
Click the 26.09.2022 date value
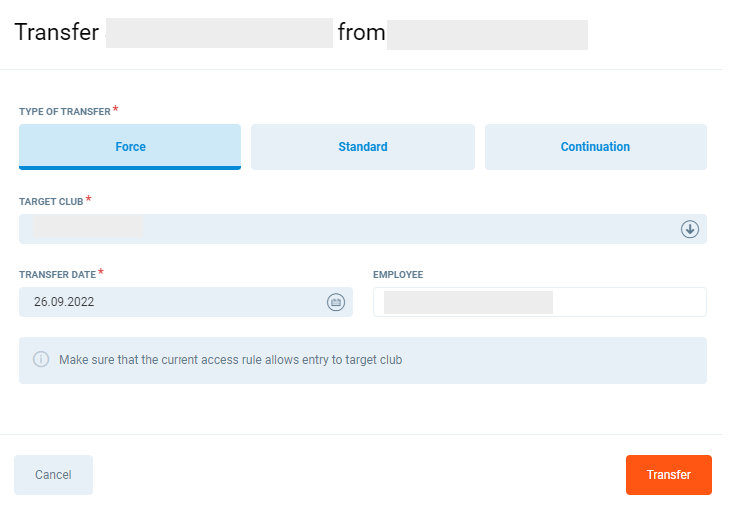click(x=64, y=302)
